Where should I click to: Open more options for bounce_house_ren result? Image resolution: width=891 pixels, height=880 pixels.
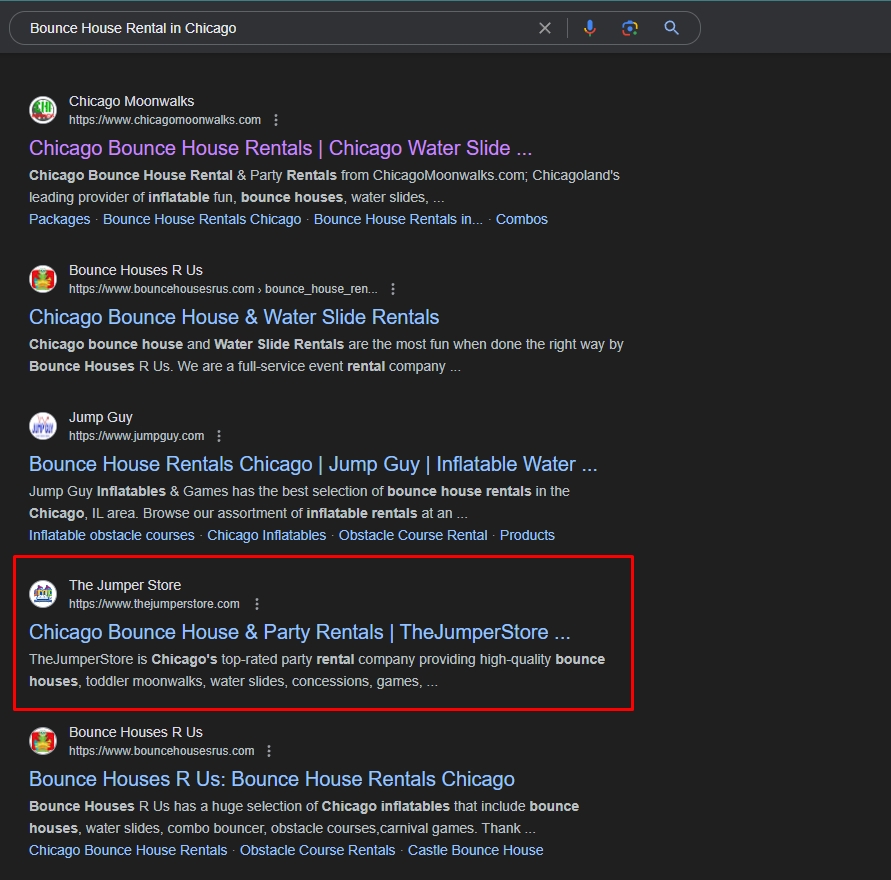point(393,289)
